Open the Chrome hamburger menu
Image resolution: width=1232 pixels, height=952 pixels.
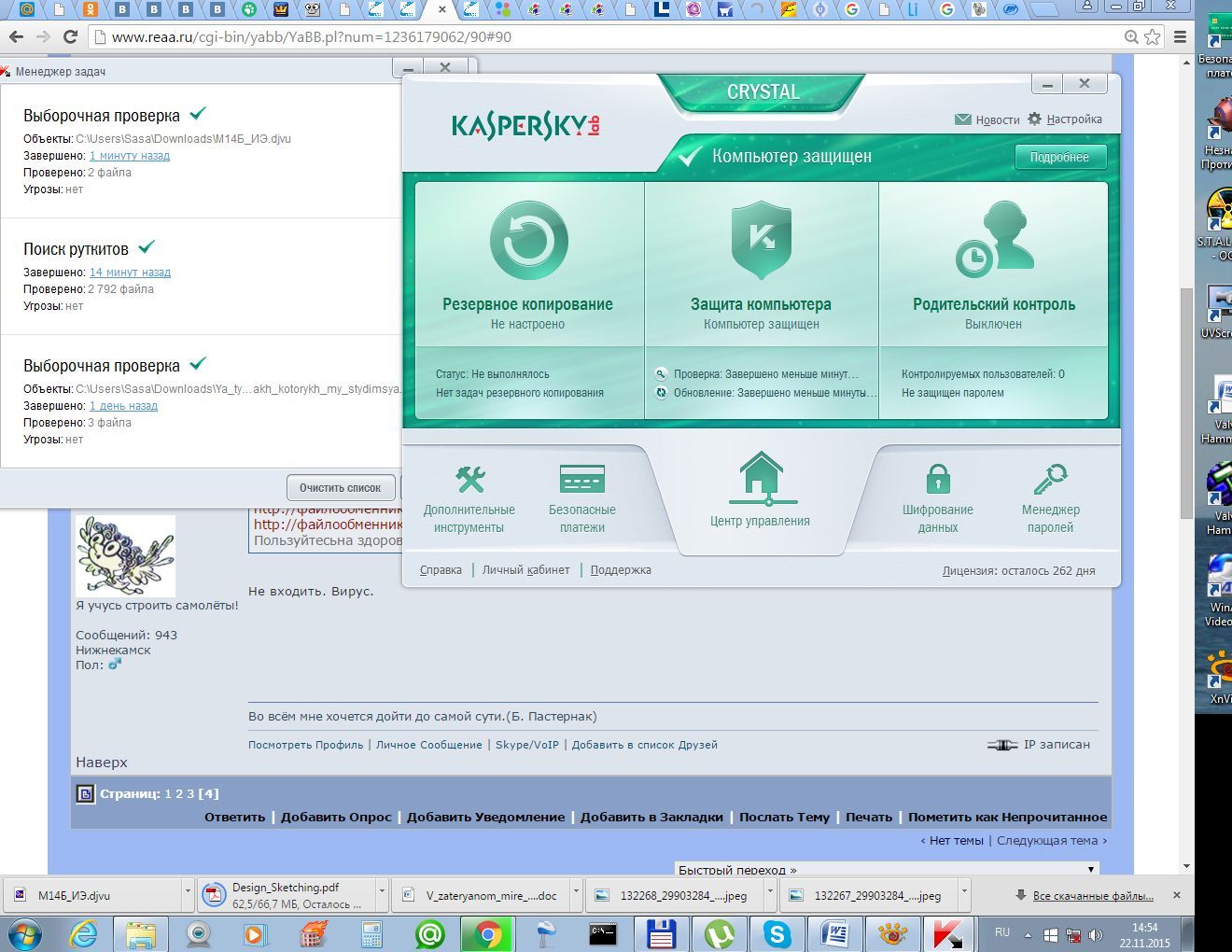click(x=1181, y=37)
